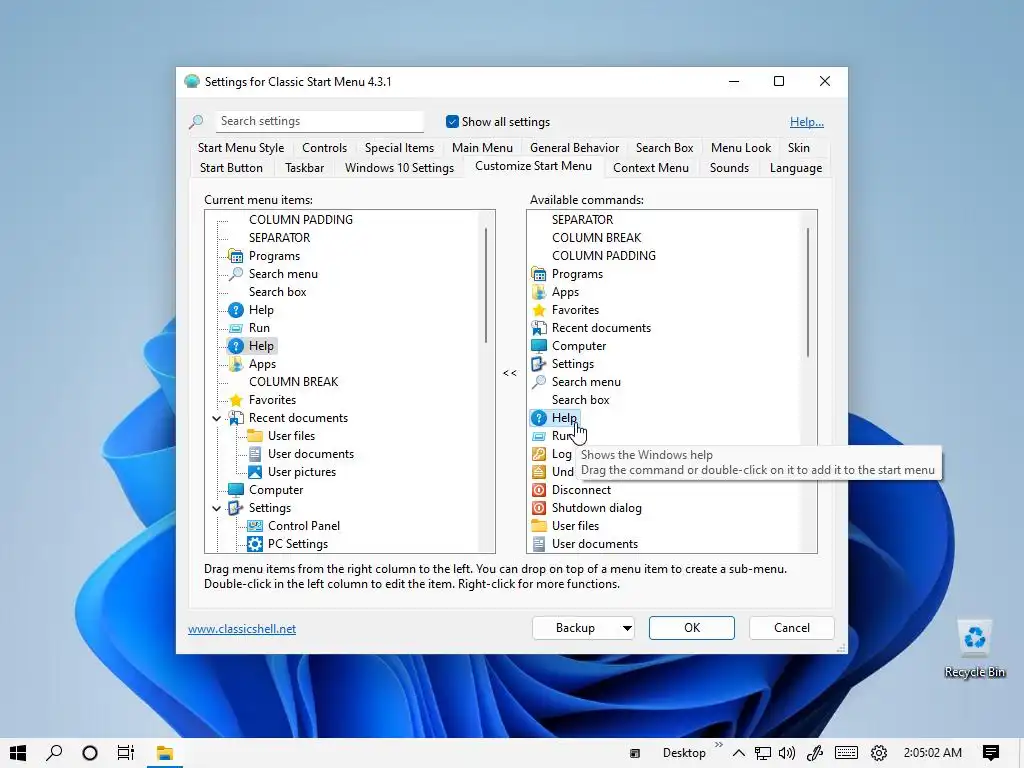Click the Search menu magnifier icon in Current menu items
Image resolution: width=1024 pixels, height=768 pixels.
[236, 274]
